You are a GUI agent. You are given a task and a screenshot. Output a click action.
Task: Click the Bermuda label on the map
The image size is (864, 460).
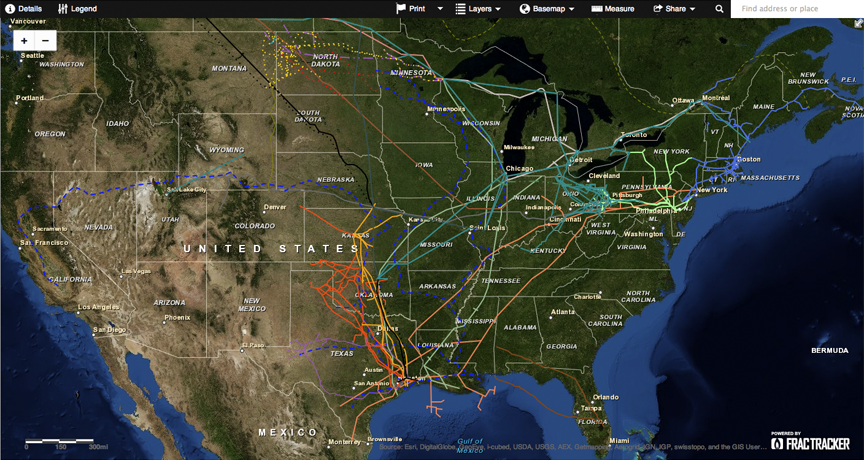(x=830, y=351)
